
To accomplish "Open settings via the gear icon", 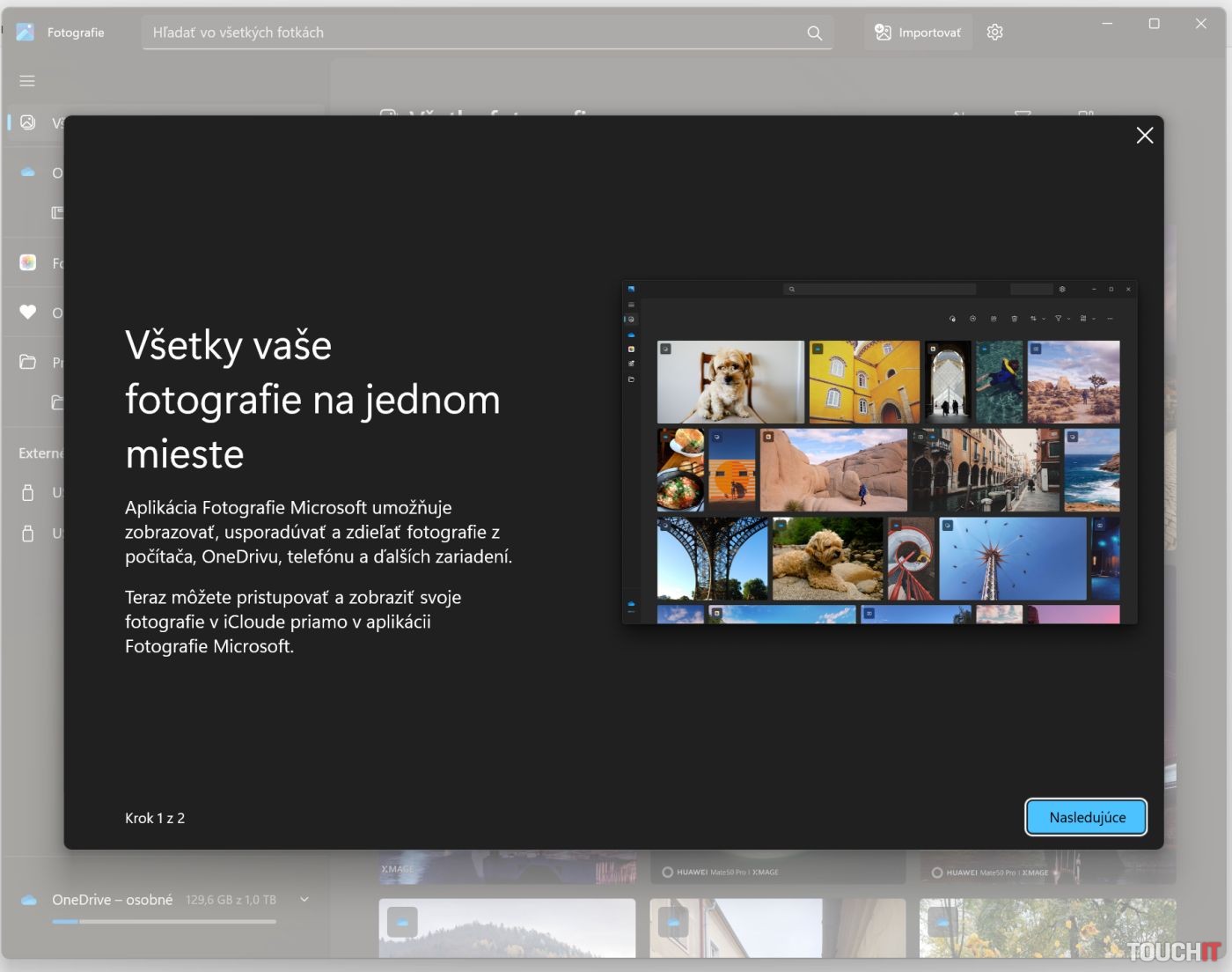I will pyautogui.click(x=994, y=33).
